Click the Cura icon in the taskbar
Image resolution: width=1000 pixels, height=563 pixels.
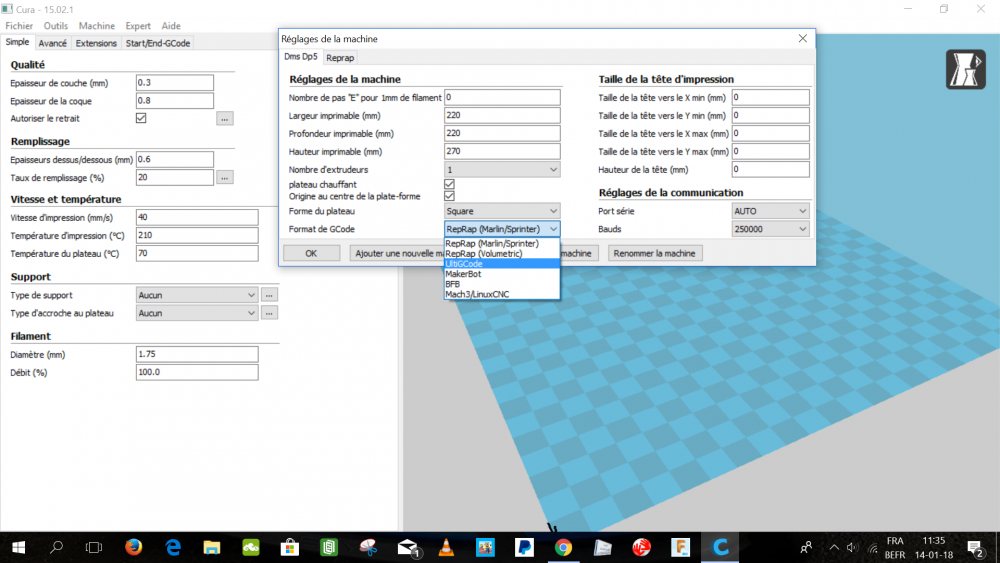coord(720,547)
